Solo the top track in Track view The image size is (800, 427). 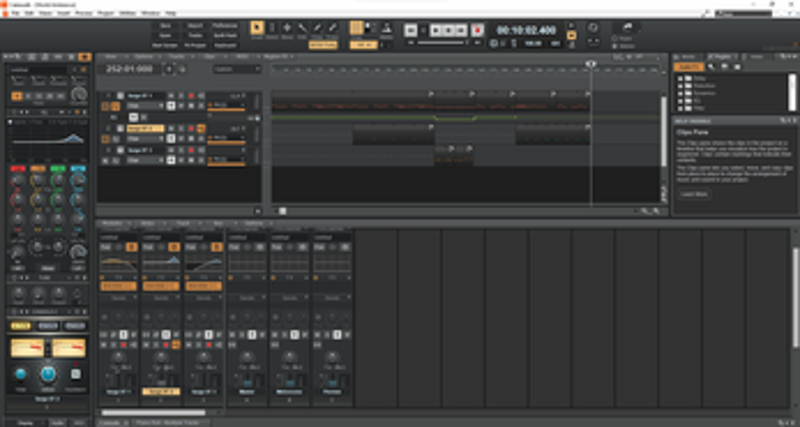click(181, 95)
